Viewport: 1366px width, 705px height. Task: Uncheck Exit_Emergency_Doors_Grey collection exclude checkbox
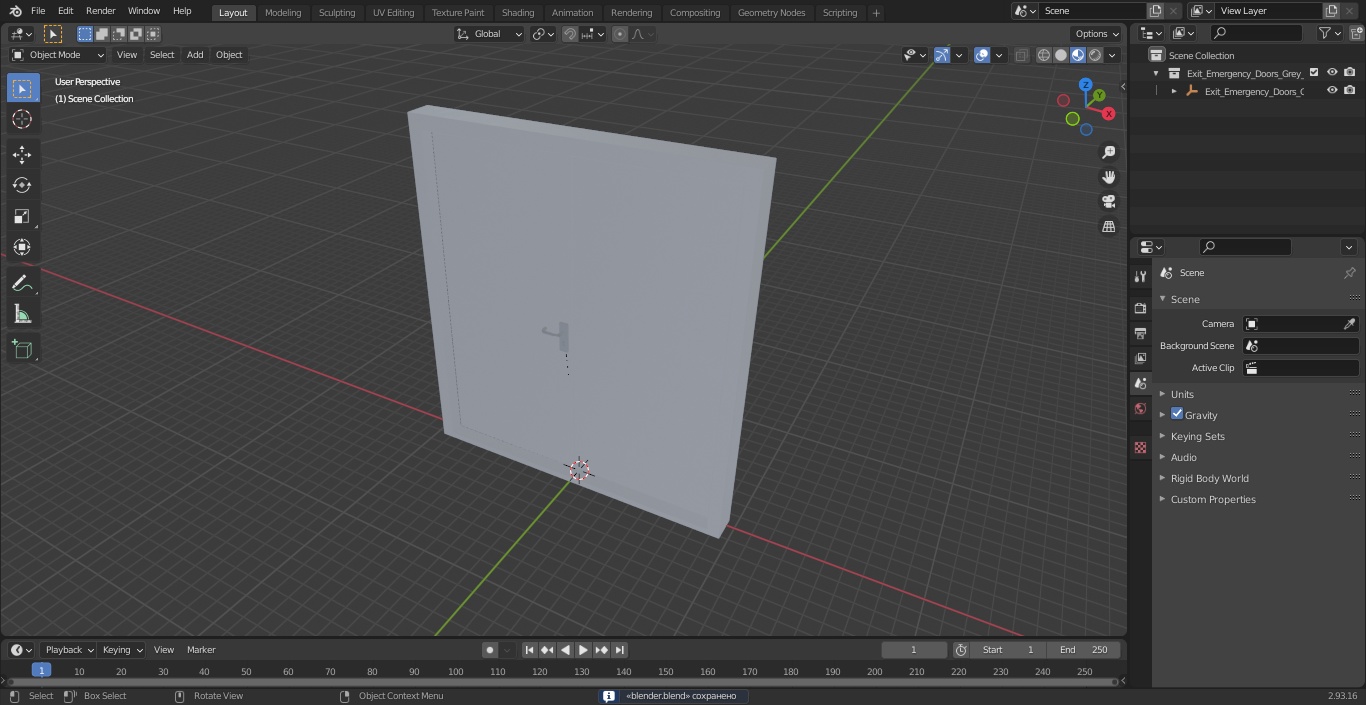click(x=1314, y=72)
